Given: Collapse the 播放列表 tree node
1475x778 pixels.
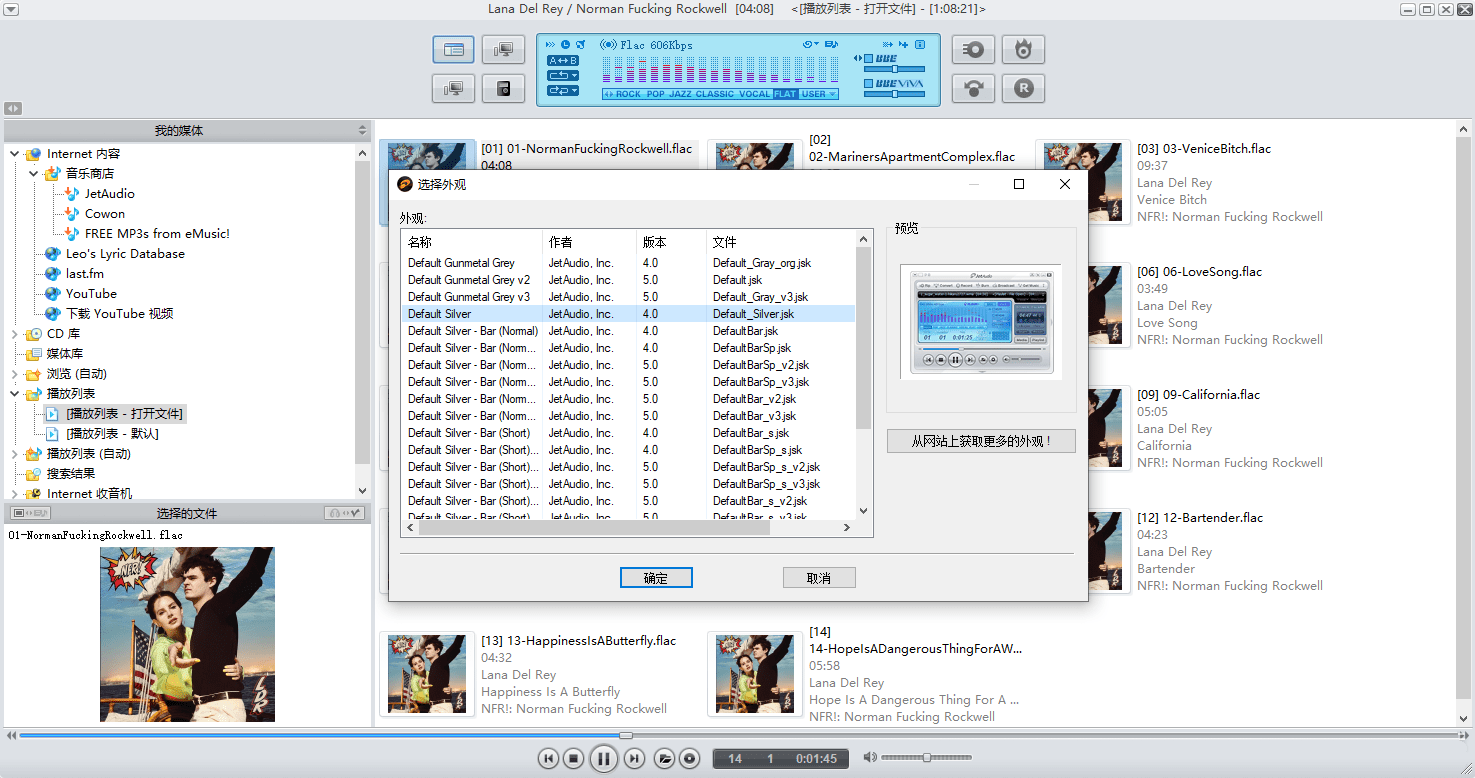Looking at the screenshot, I should (x=14, y=394).
